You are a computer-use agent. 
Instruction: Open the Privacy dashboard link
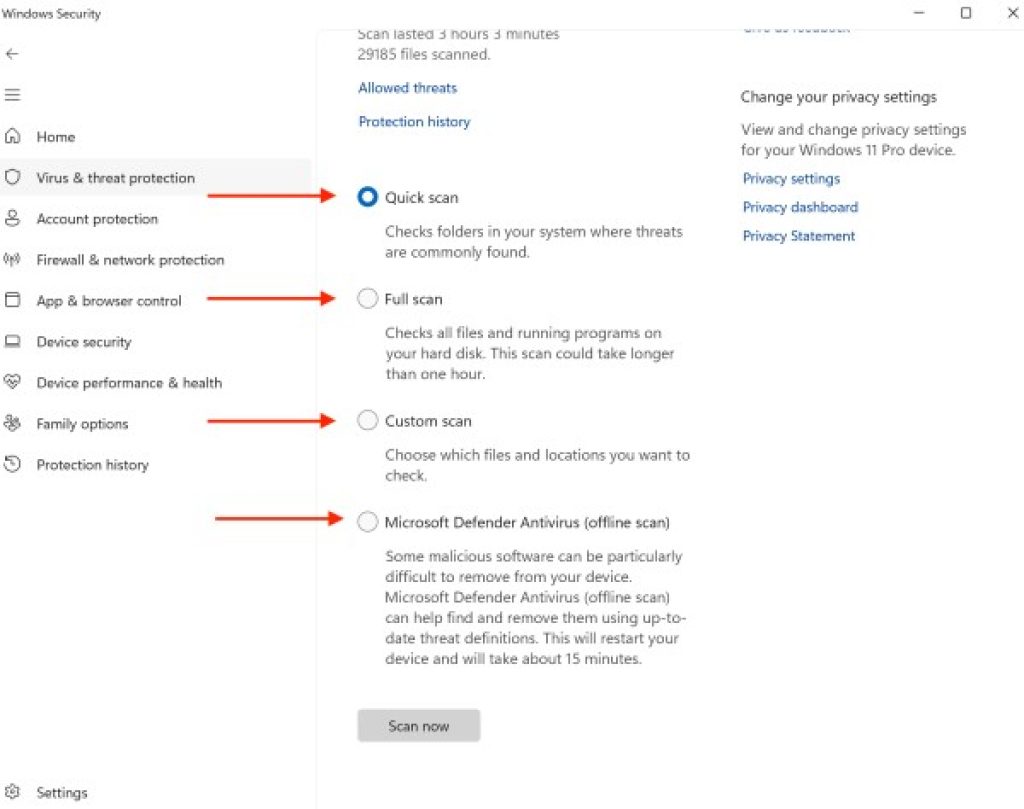800,208
